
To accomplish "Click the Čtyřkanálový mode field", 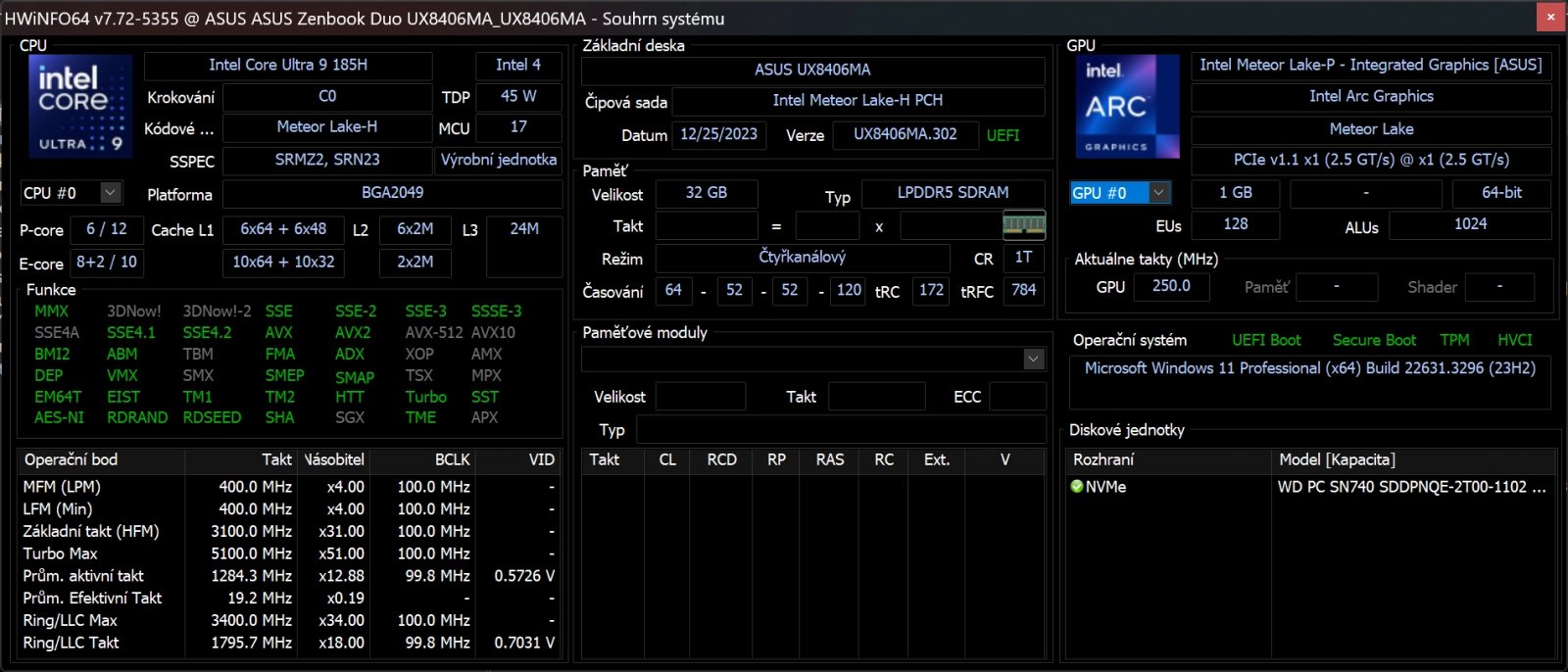I will [x=803, y=258].
